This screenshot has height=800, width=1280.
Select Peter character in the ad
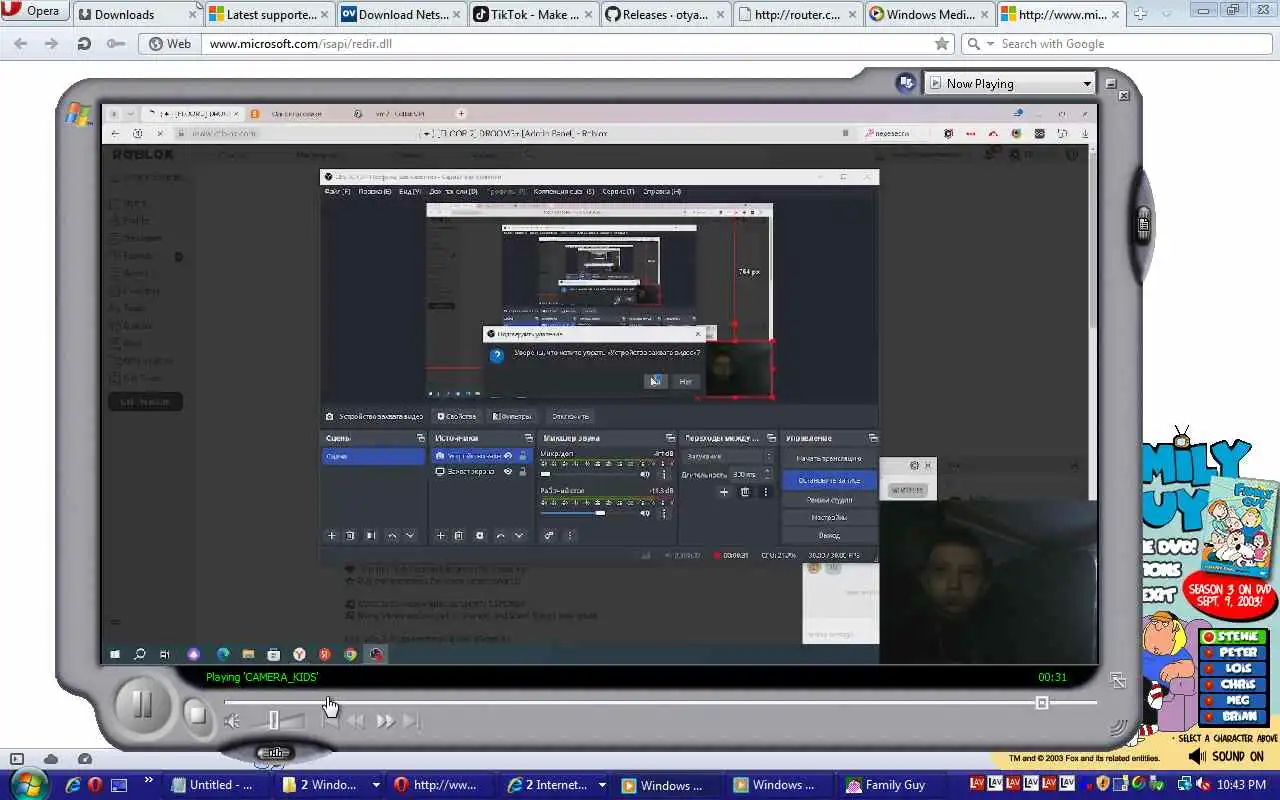[x=1234, y=652]
